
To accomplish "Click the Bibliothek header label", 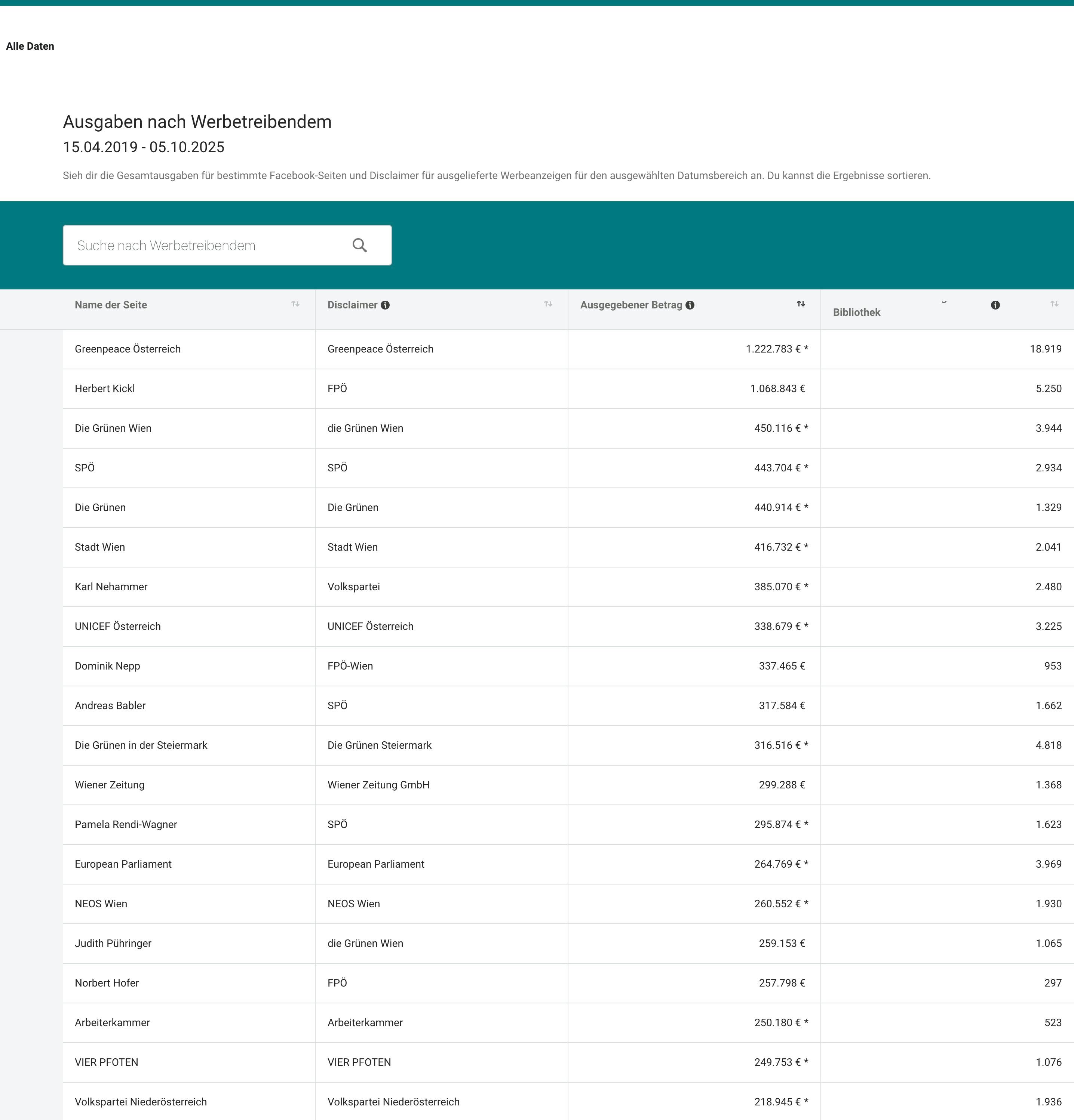I will [x=856, y=313].
